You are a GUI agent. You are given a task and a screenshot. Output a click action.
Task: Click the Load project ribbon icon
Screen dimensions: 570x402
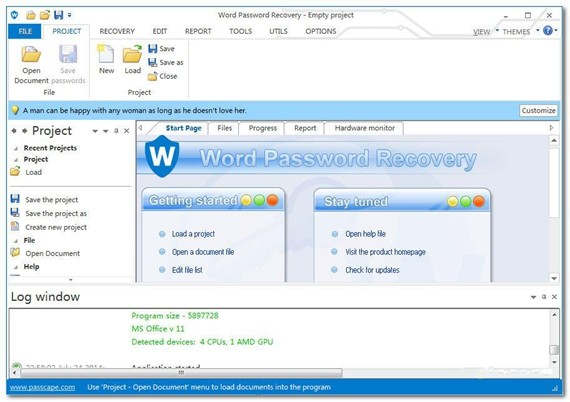pyautogui.click(x=132, y=54)
